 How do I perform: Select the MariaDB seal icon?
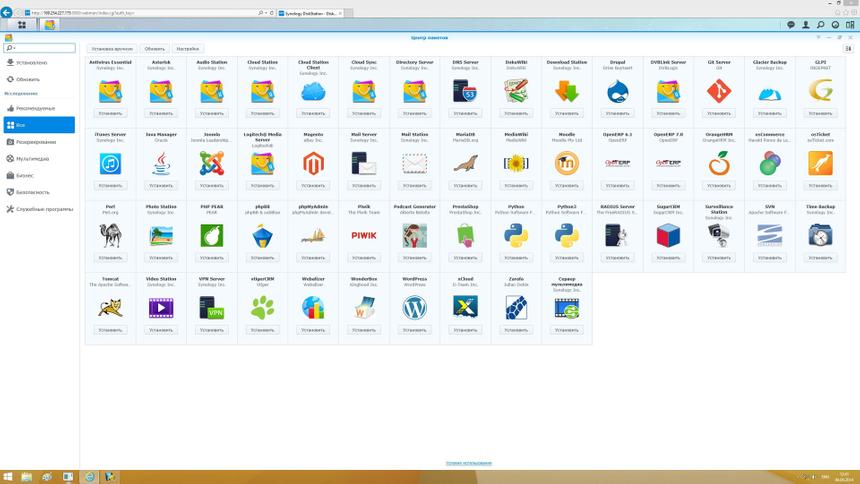point(465,164)
